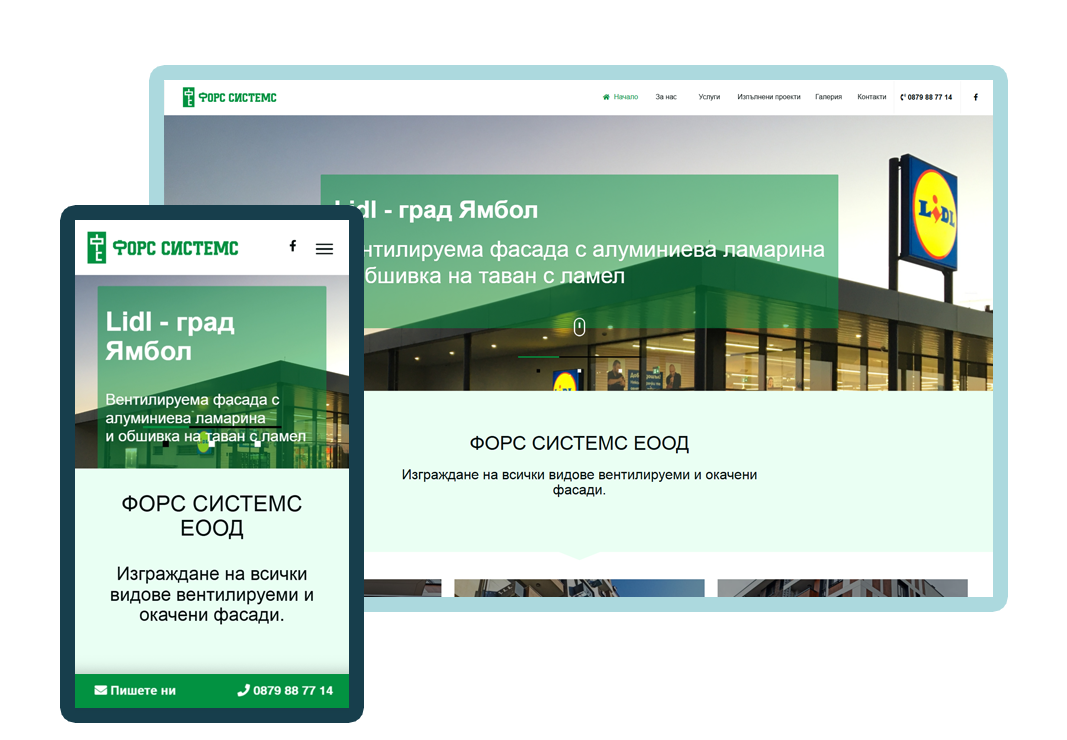
Task: Click the Lidl - град Ямбол mobile slide title
Action: (x=170, y=336)
